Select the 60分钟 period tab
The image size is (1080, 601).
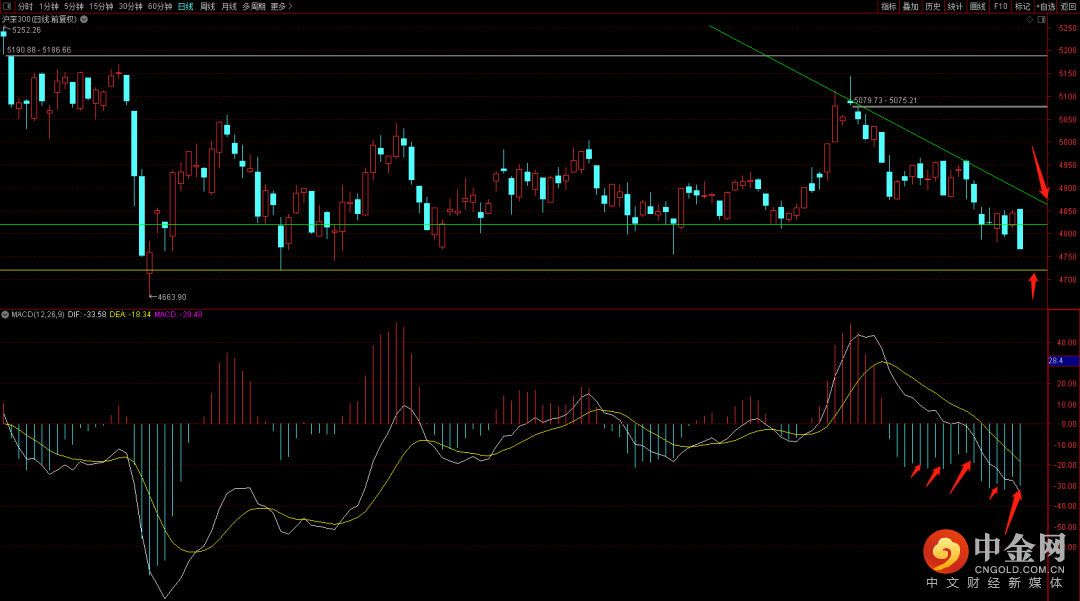[x=160, y=6]
